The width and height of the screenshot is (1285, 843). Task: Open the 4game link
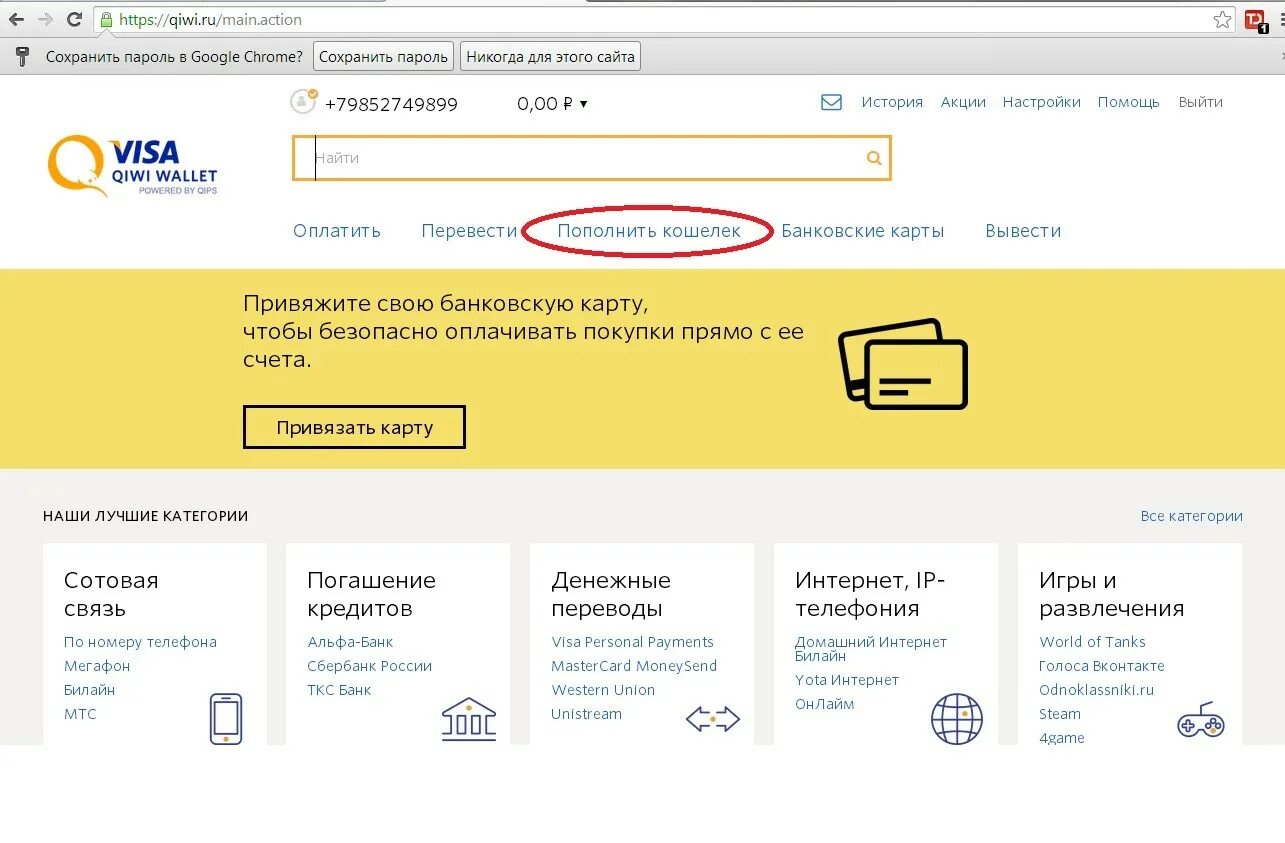click(1062, 738)
